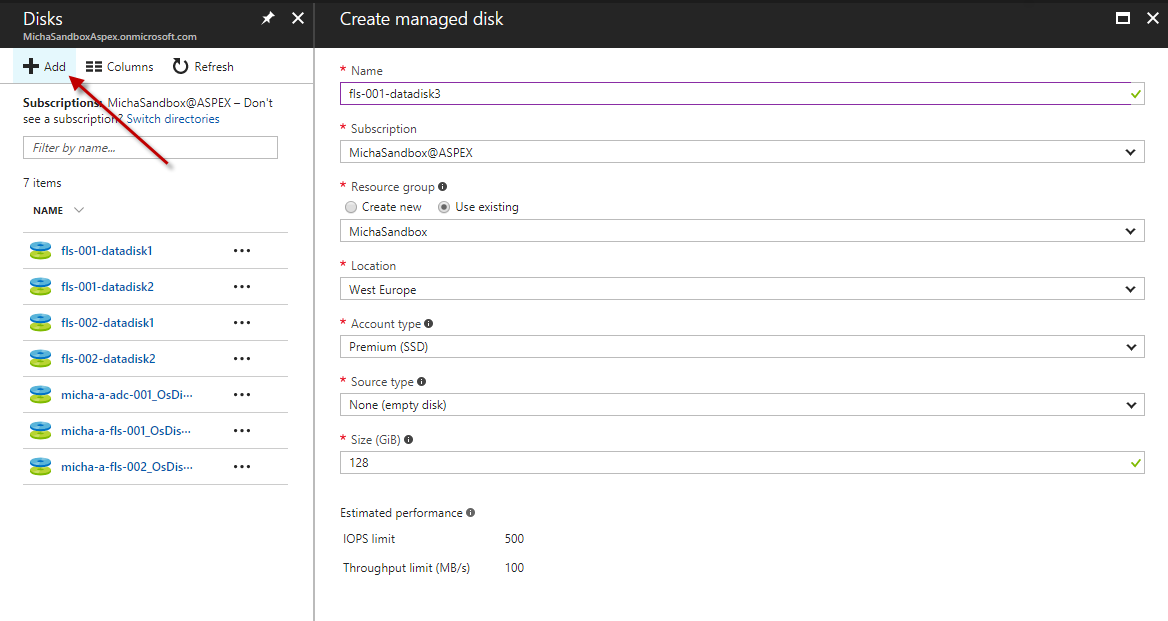Refresh the Disks list
Viewport: 1168px width, 621px height.
(203, 67)
